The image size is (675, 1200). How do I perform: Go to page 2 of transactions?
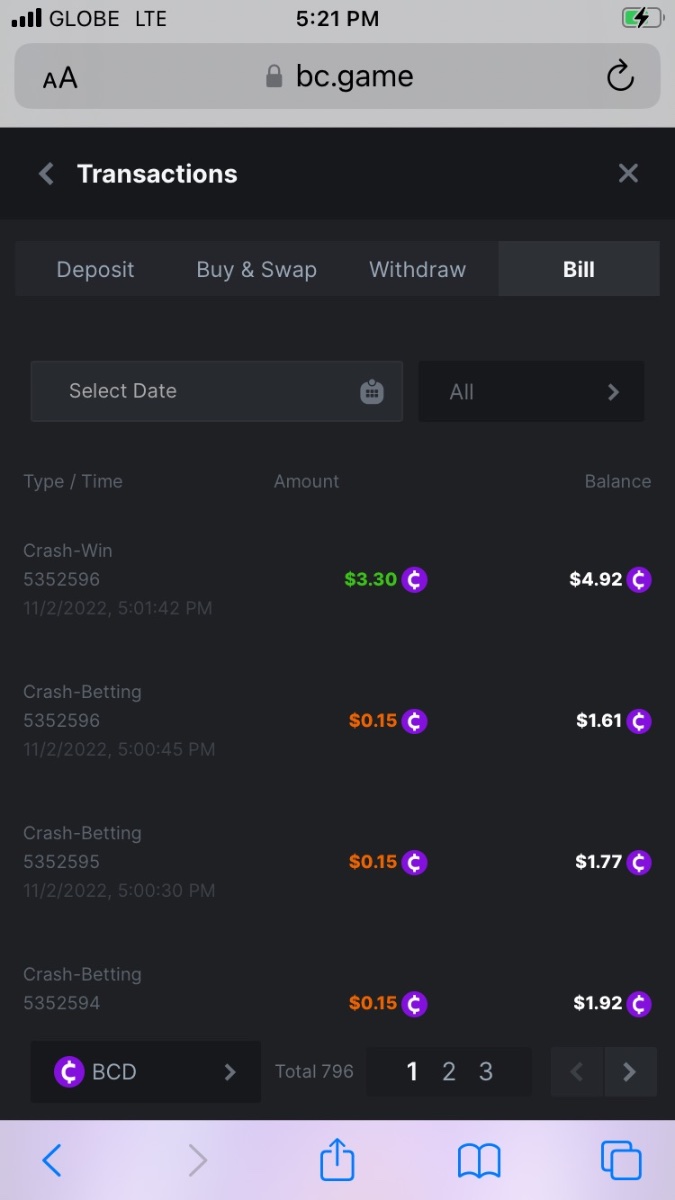449,1072
